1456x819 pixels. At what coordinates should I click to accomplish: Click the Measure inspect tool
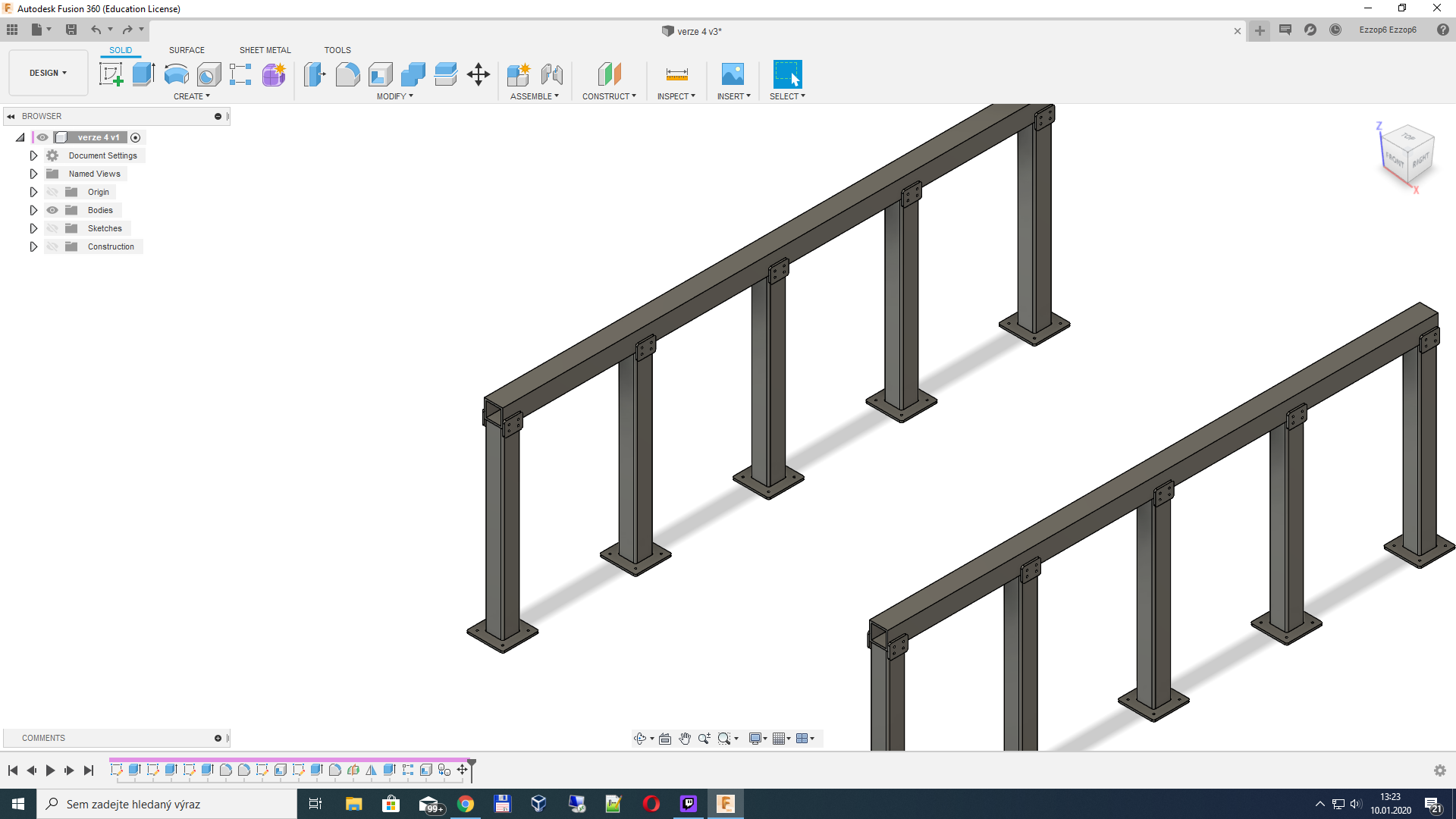[676, 74]
